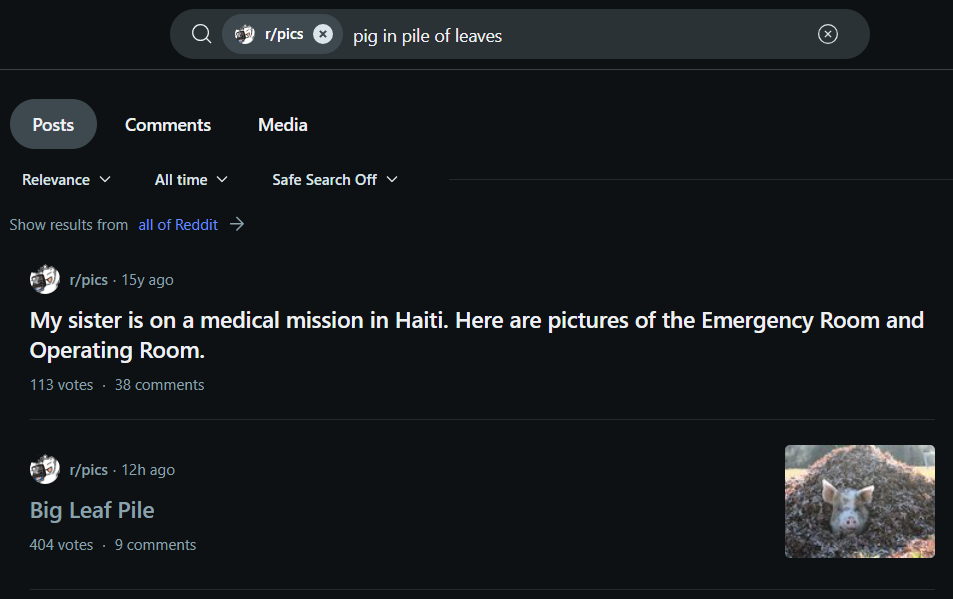
Task: Open r/pics avatar on Big Leaf Pile post
Action: click(x=45, y=470)
